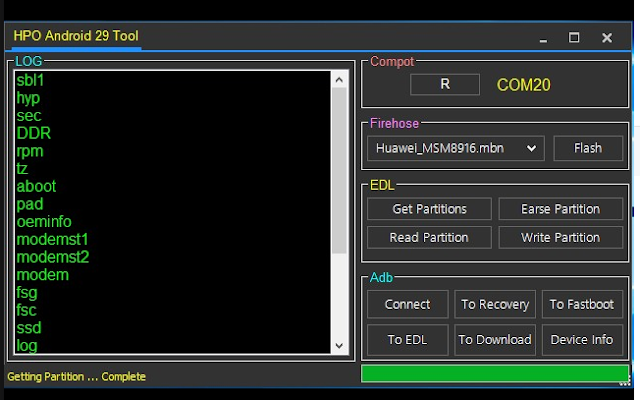Click the R refresh port button

coord(444,84)
